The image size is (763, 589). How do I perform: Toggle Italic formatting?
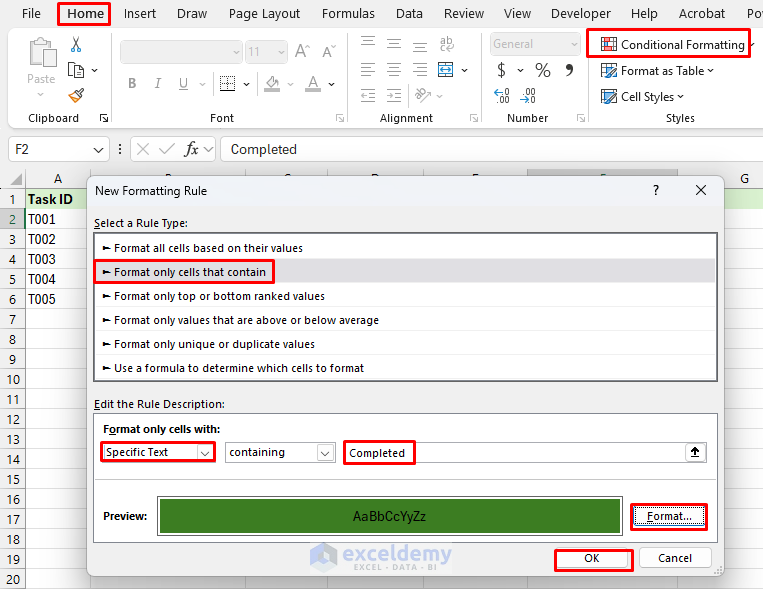[x=157, y=84]
